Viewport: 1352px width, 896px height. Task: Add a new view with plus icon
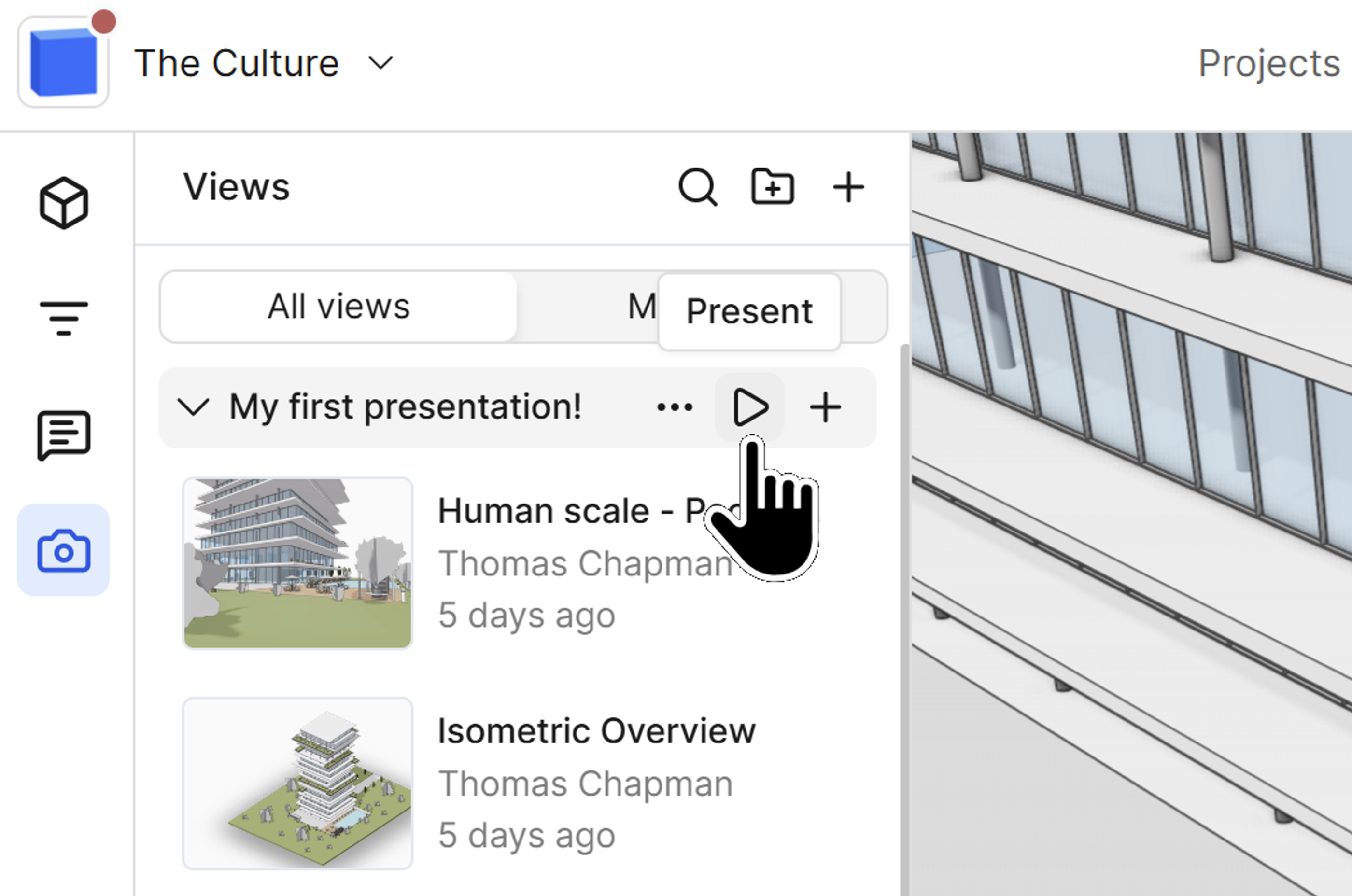[x=848, y=187]
